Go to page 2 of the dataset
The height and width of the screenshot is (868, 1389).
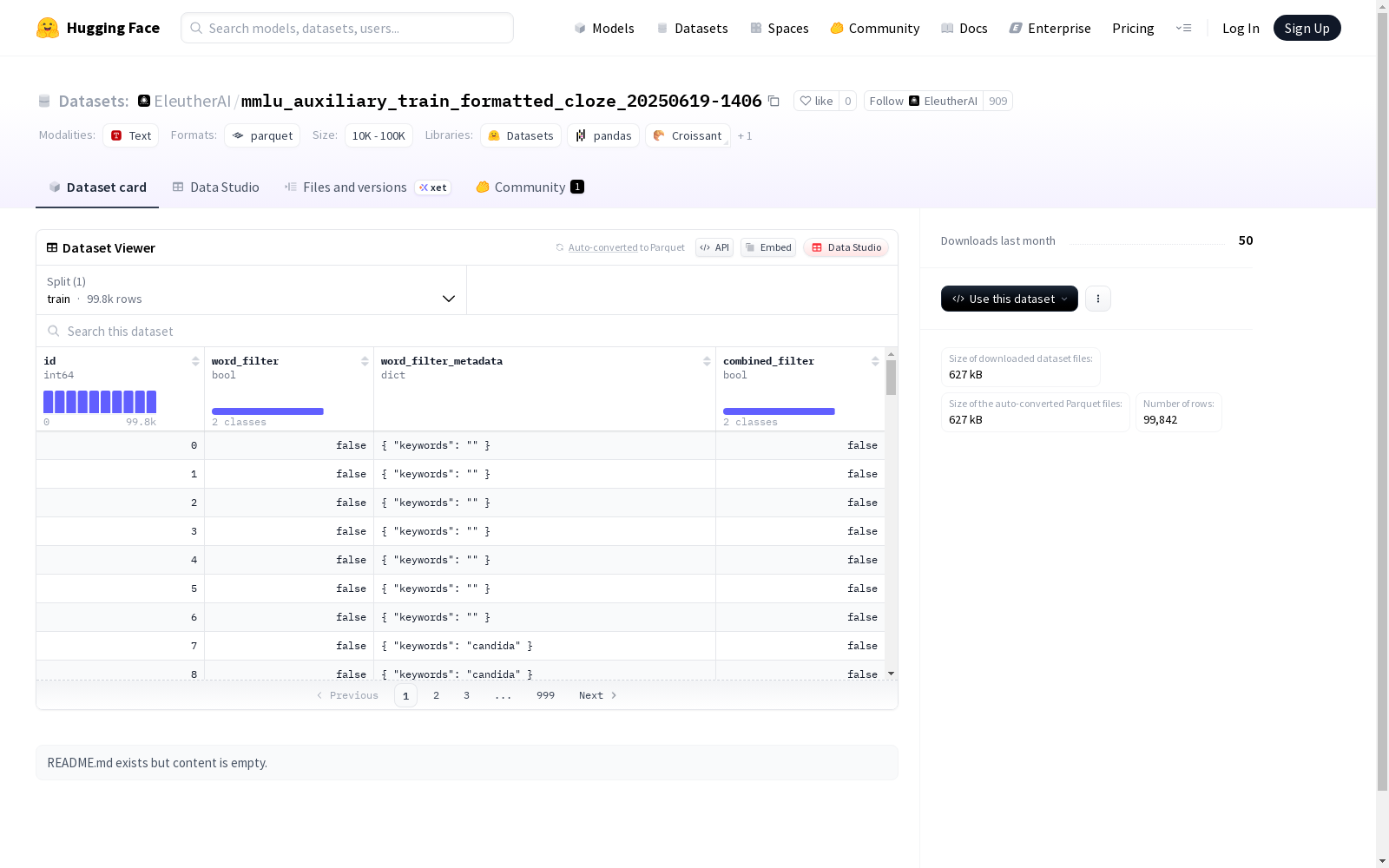click(x=436, y=695)
